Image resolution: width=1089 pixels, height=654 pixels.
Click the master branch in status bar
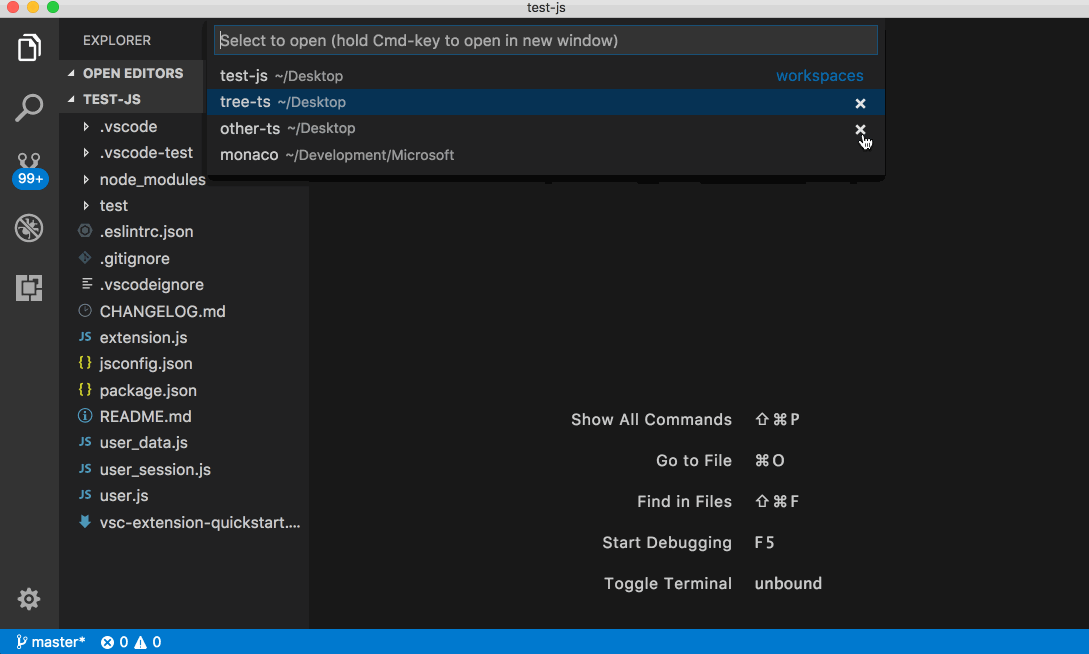tap(51, 642)
